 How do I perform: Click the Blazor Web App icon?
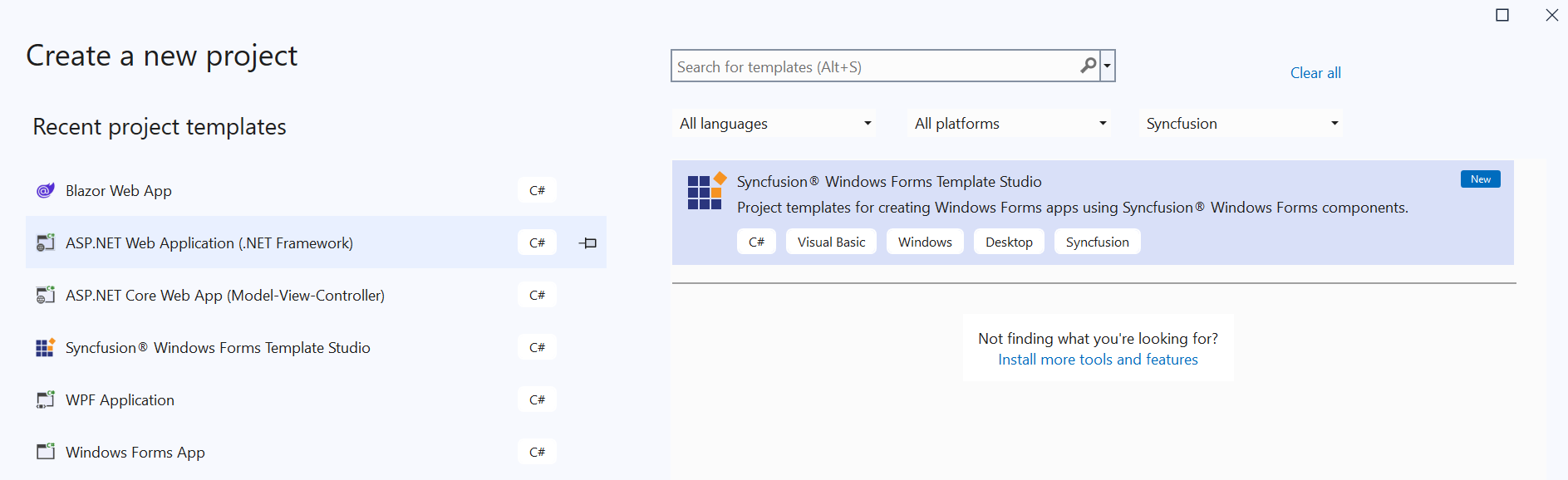pyautogui.click(x=46, y=190)
